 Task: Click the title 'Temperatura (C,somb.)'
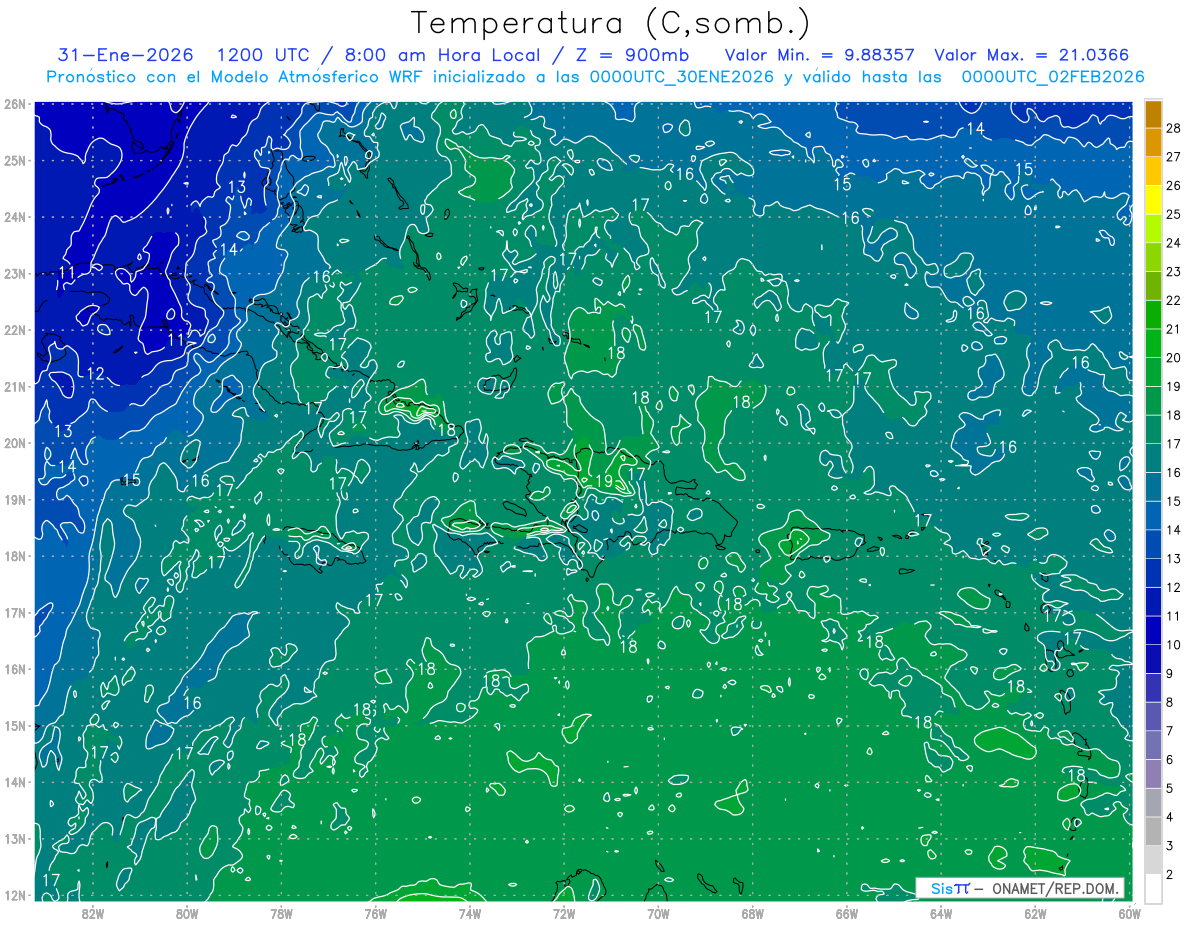point(611,23)
